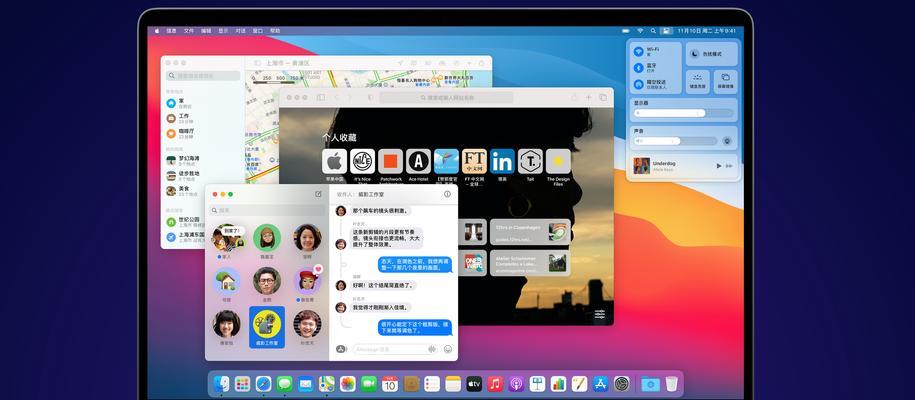The image size is (915, 400).
Task: Open Reminders from the Dock
Action: [x=432, y=384]
